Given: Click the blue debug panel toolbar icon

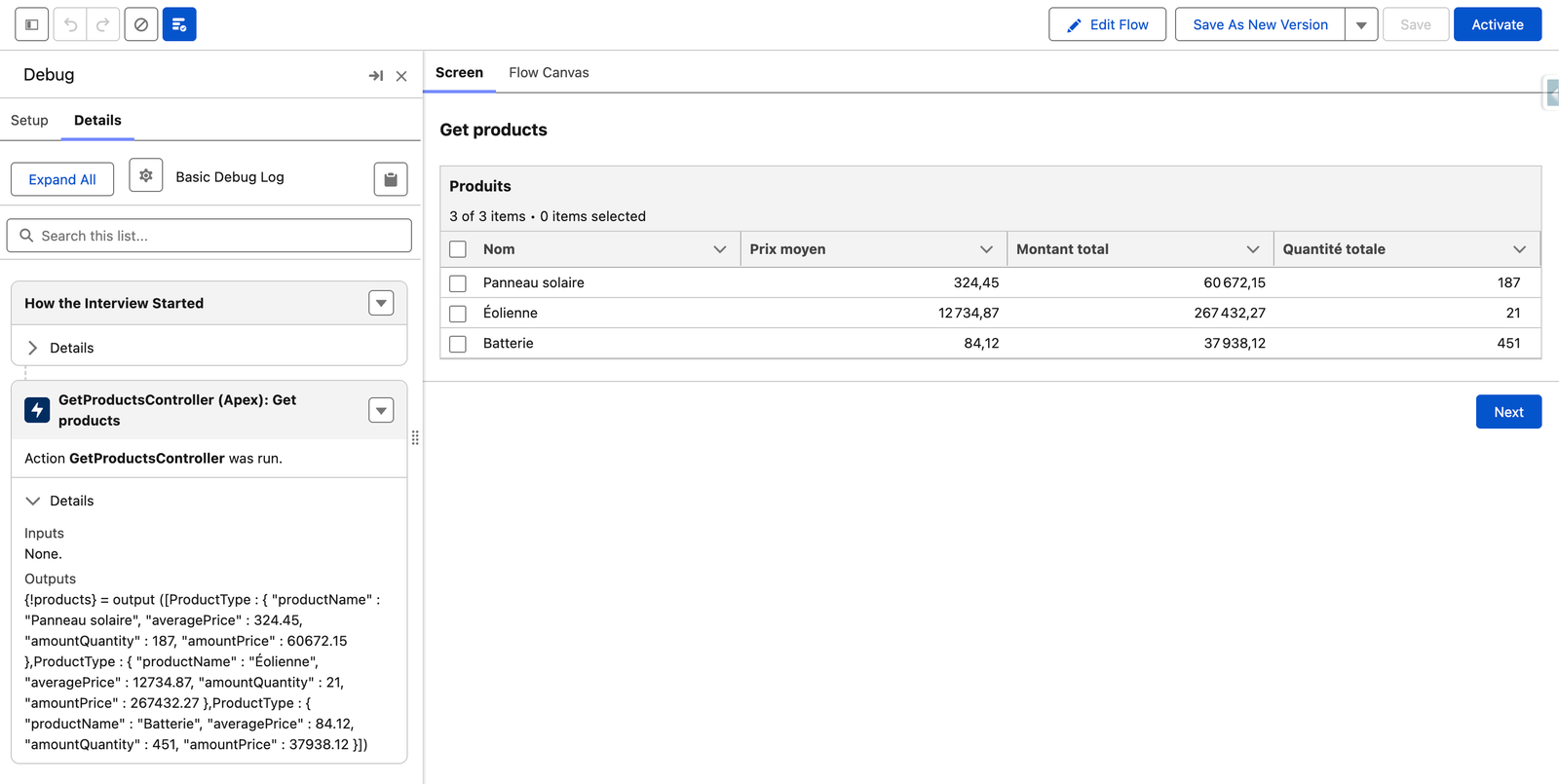Looking at the screenshot, I should (179, 24).
